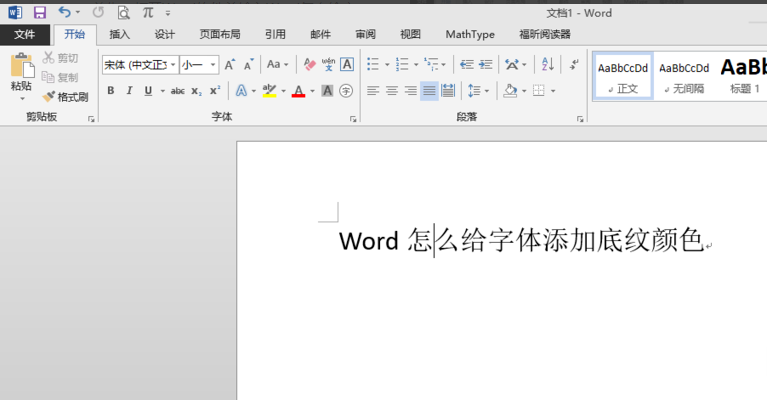Align text left

point(373,90)
